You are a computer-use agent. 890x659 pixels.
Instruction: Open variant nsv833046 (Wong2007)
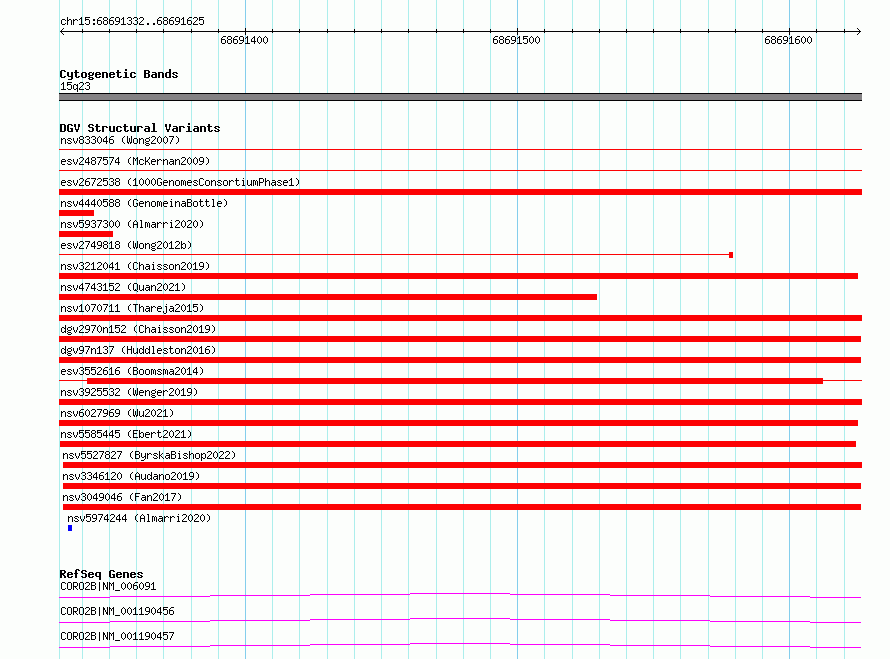(x=120, y=140)
